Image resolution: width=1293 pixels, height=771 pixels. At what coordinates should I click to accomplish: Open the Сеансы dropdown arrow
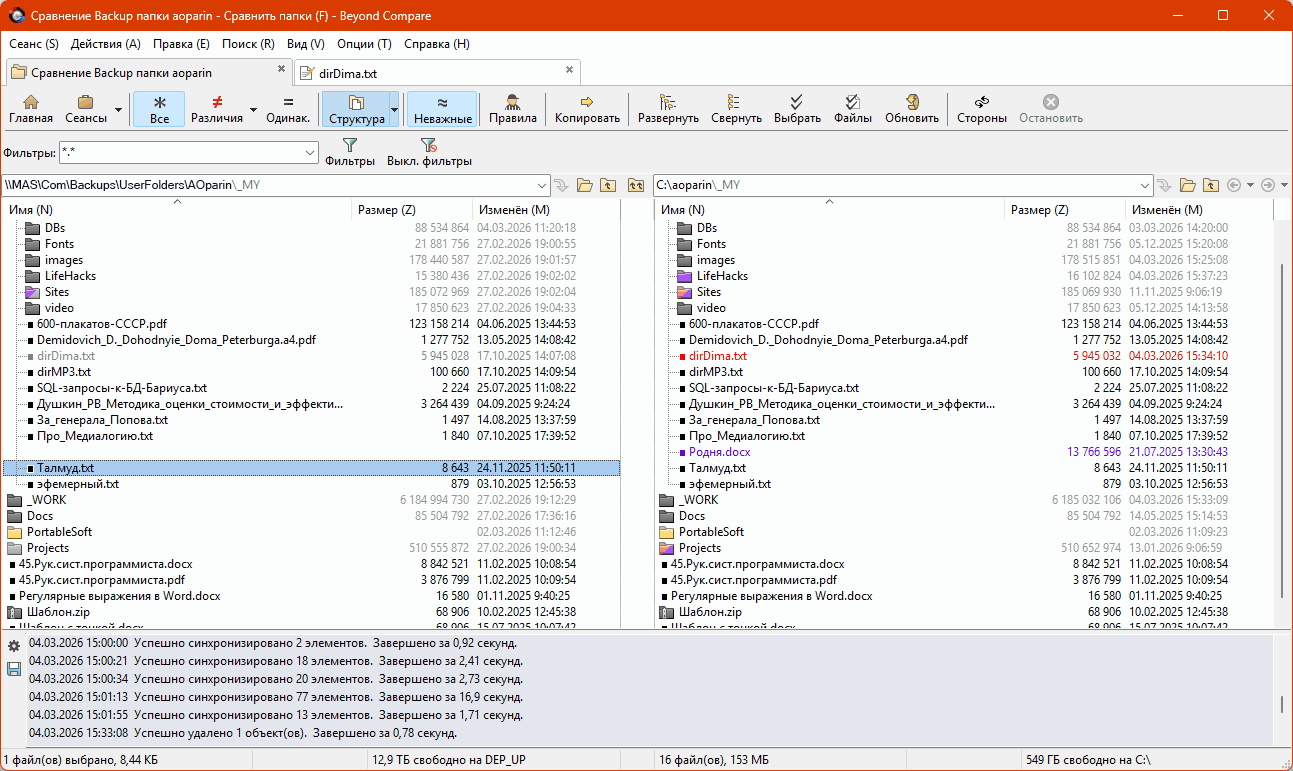point(119,110)
